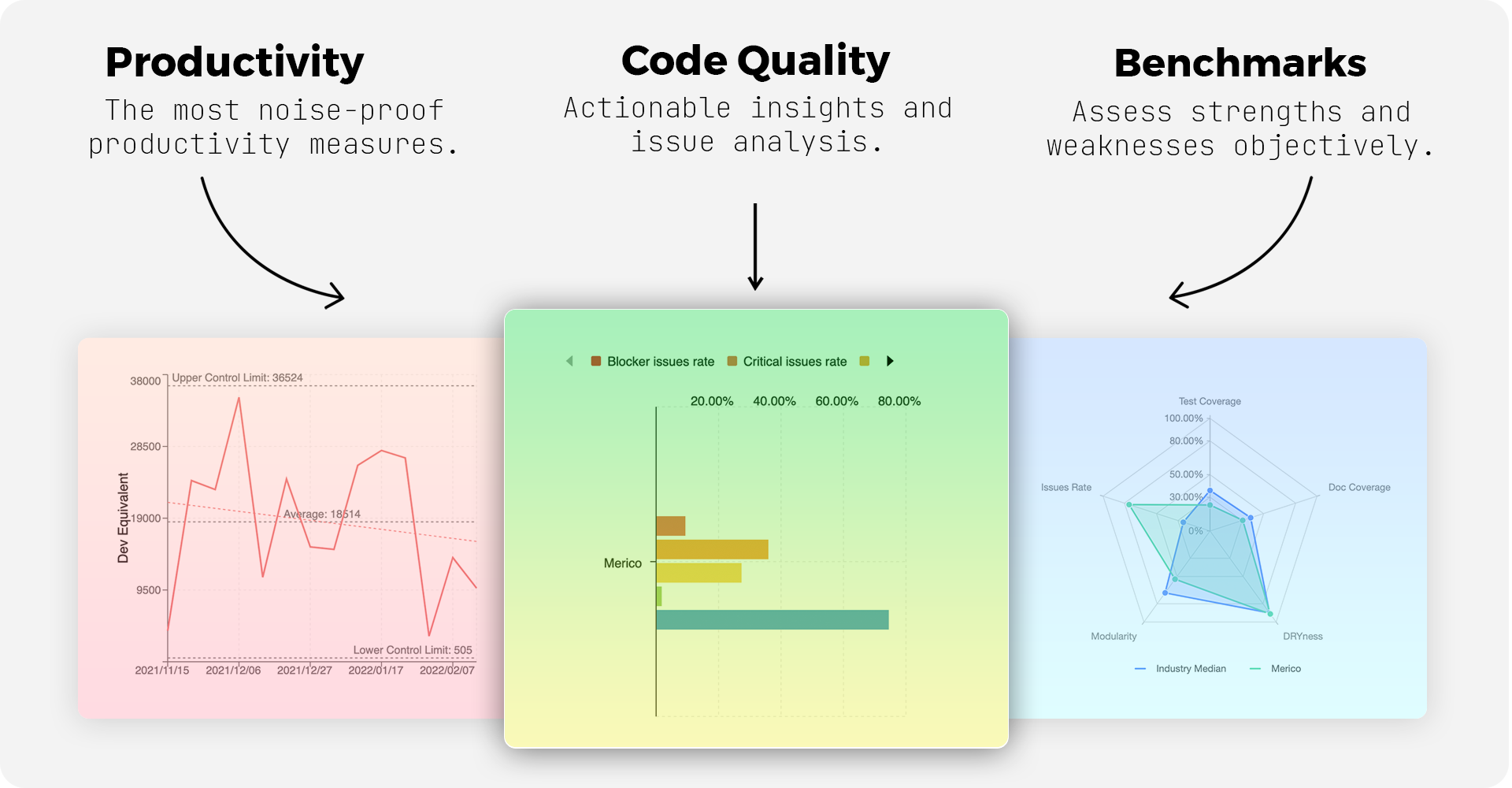1512x788 pixels.
Task: Click the Productivity heading
Action: (235, 62)
